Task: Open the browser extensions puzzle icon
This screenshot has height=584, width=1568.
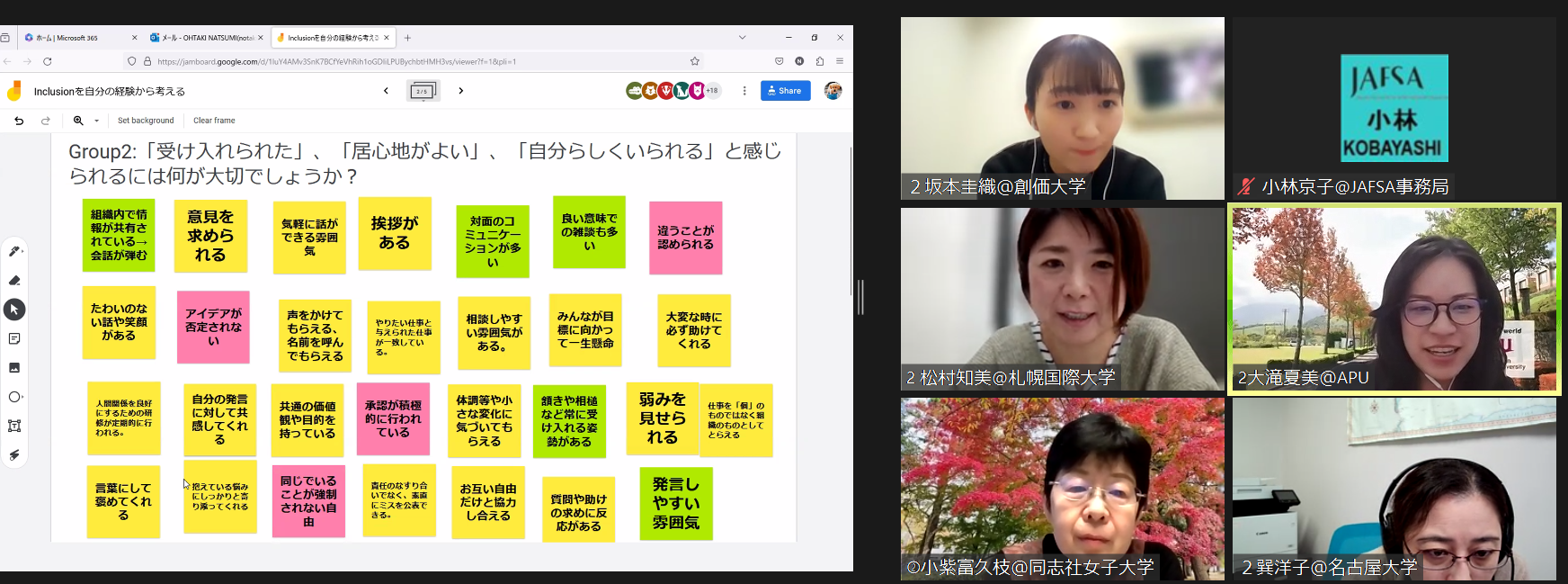Action: click(x=820, y=61)
